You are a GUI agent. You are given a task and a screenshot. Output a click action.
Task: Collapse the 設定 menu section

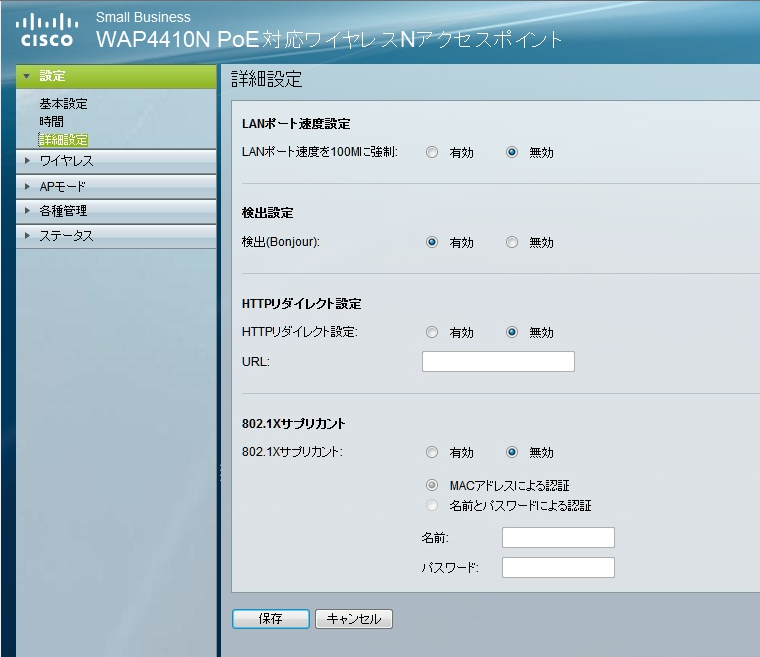pos(116,76)
